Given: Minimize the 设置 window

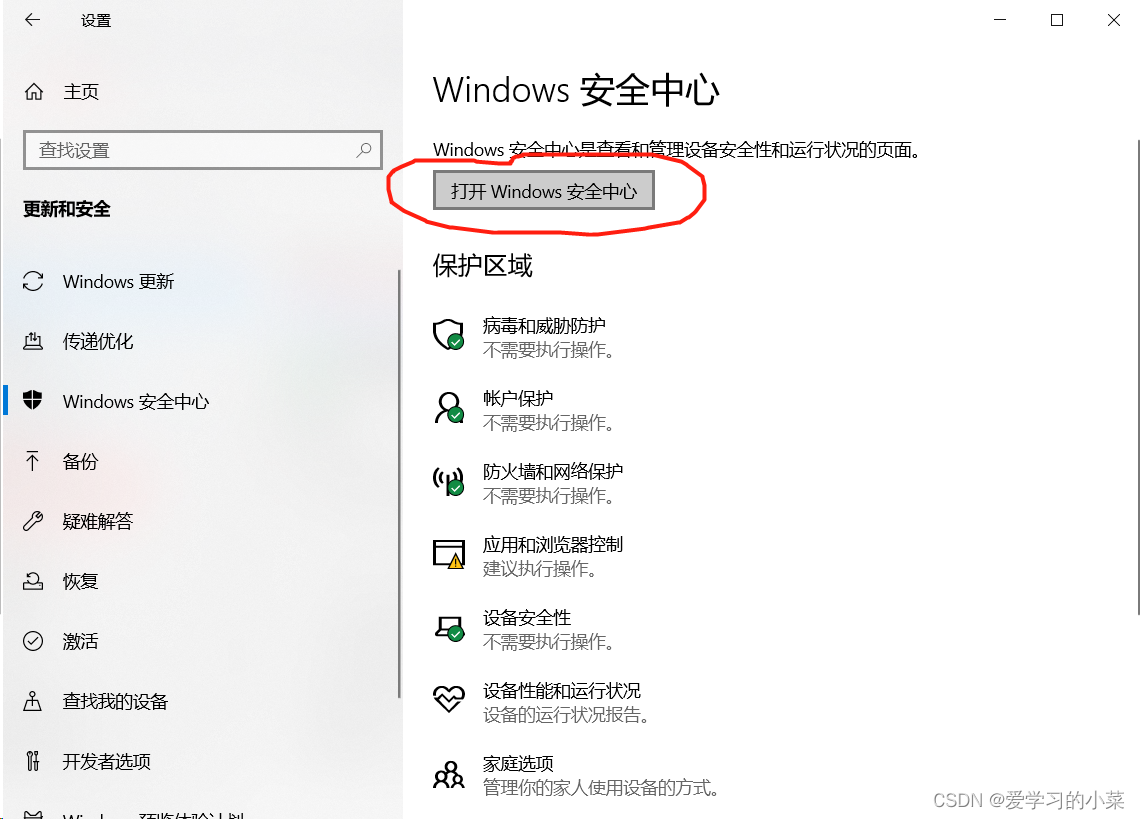Looking at the screenshot, I should (1000, 20).
